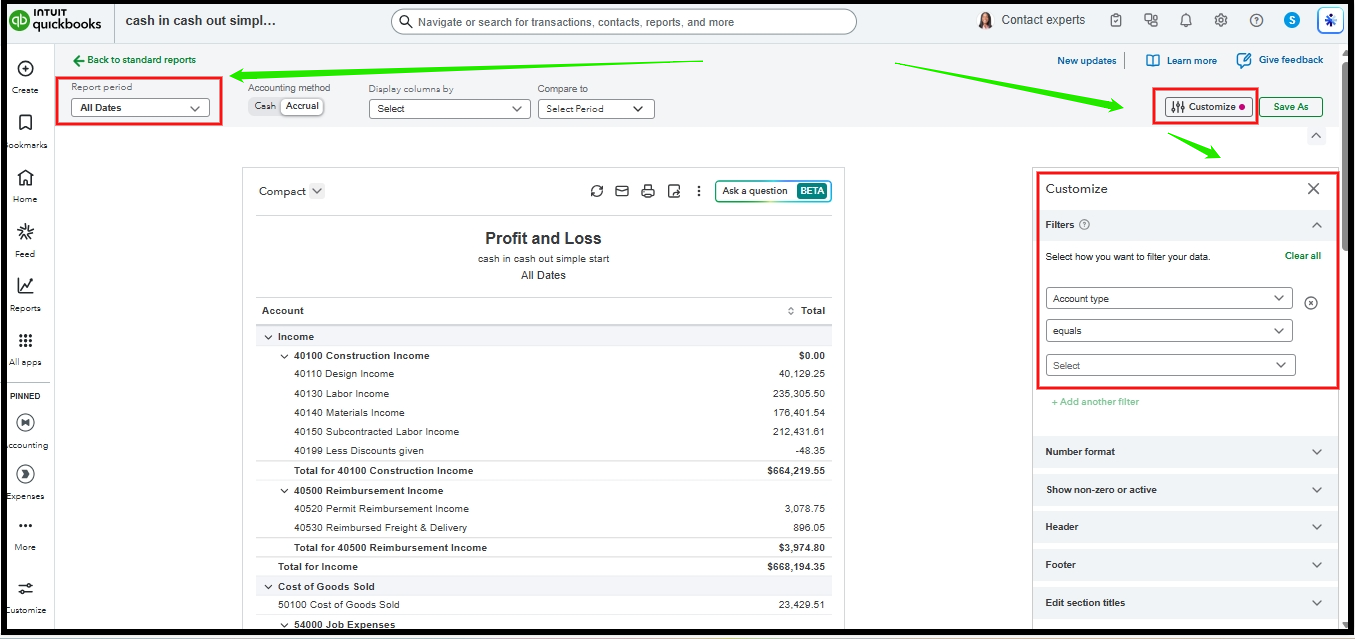The image size is (1355, 639).
Task: Click Add another filter link
Action: point(1095,402)
